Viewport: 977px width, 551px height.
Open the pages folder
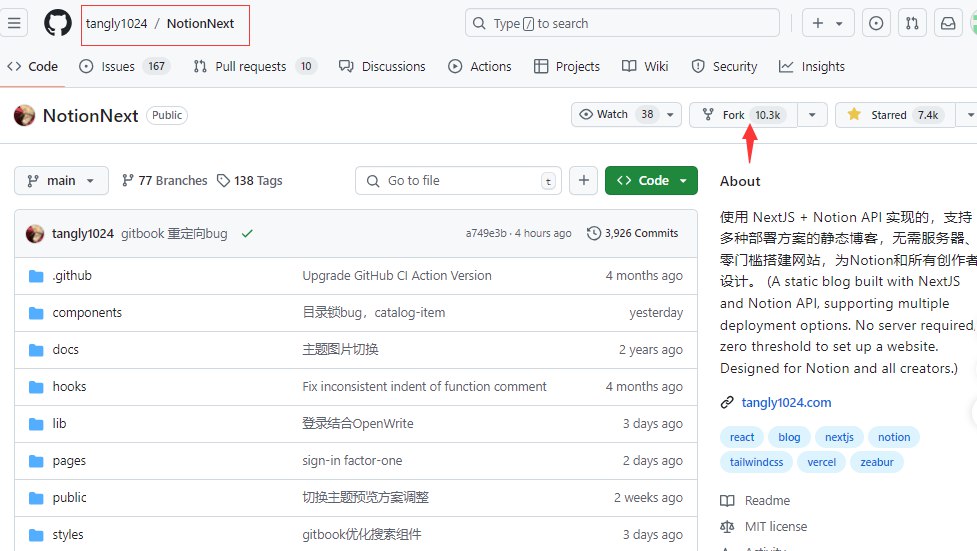click(69, 461)
